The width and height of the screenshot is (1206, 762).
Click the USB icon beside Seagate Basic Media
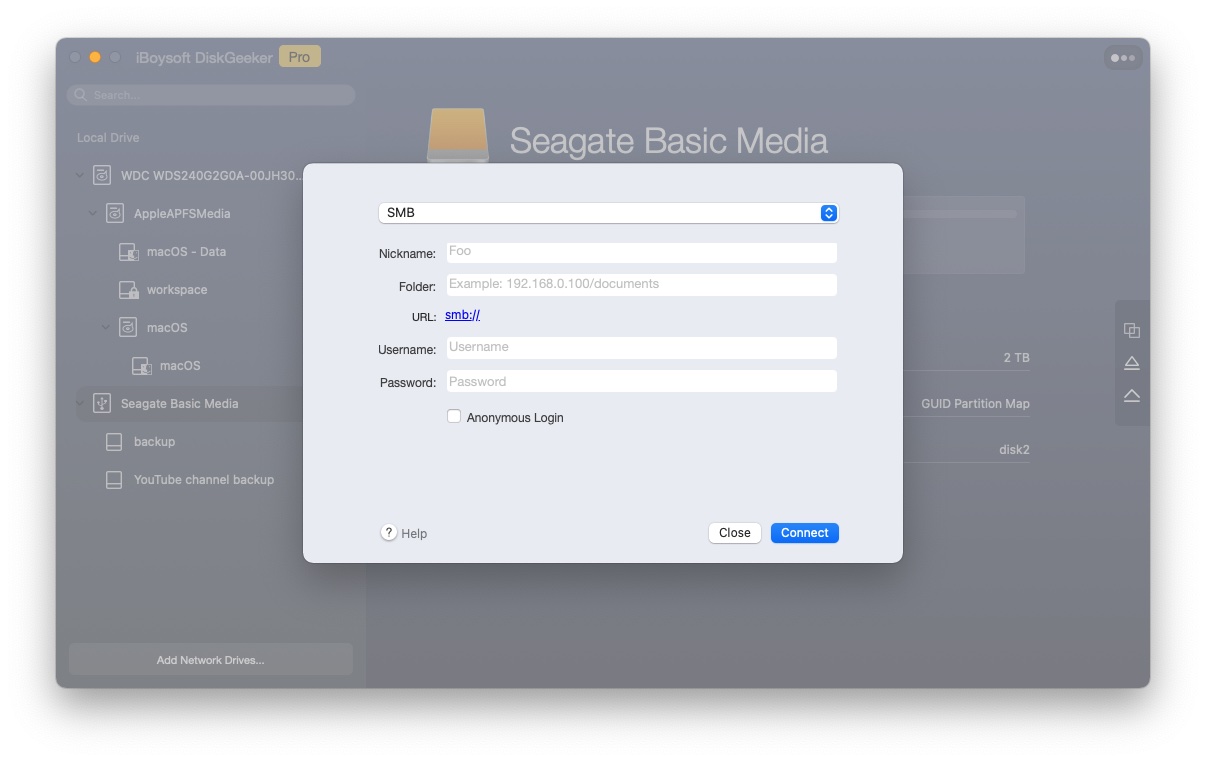[x=102, y=403]
